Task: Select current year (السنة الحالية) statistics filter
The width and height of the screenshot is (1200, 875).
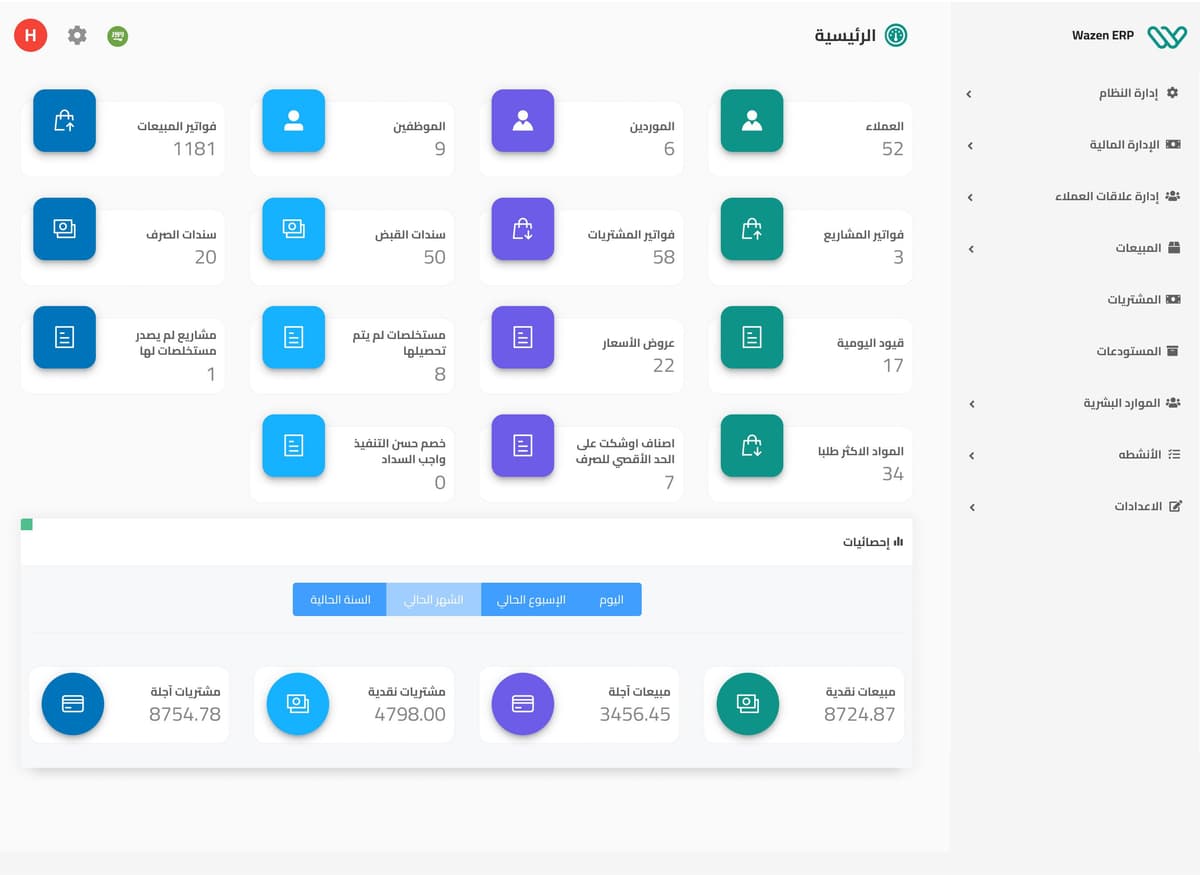Action: click(x=340, y=600)
